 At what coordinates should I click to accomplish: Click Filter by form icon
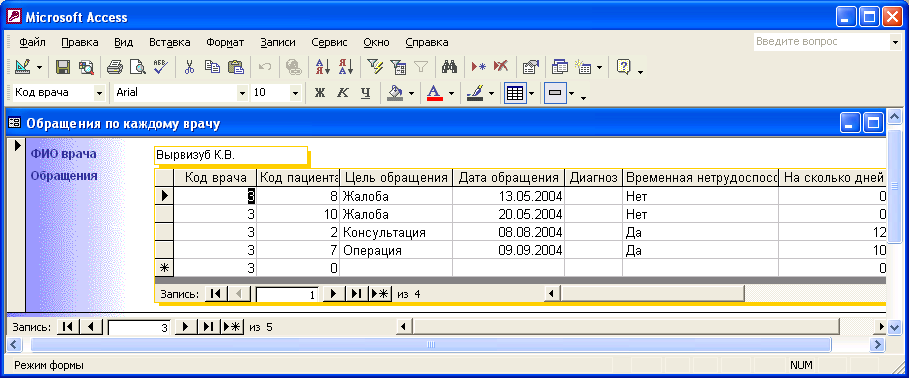pos(398,67)
